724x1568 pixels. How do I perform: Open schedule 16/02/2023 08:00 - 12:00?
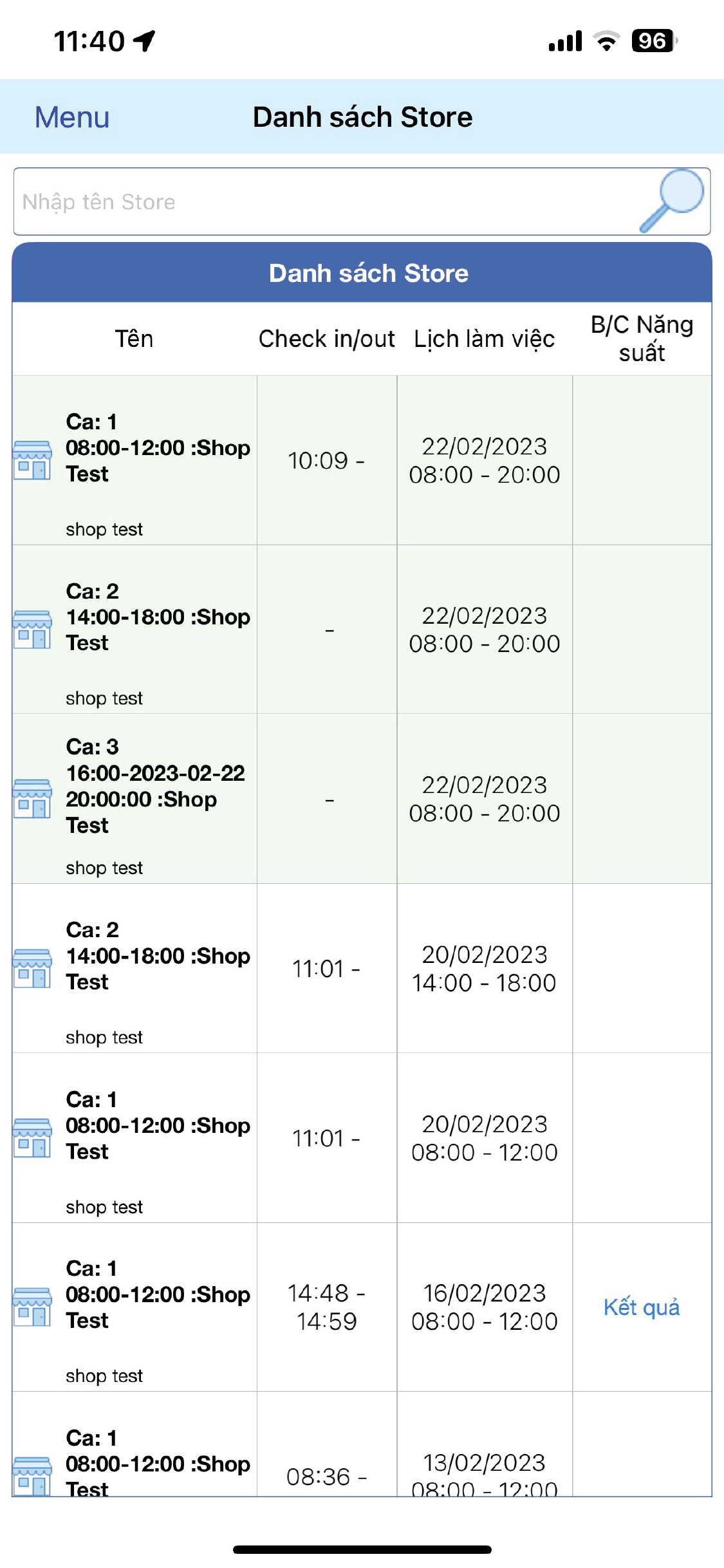(x=485, y=1307)
